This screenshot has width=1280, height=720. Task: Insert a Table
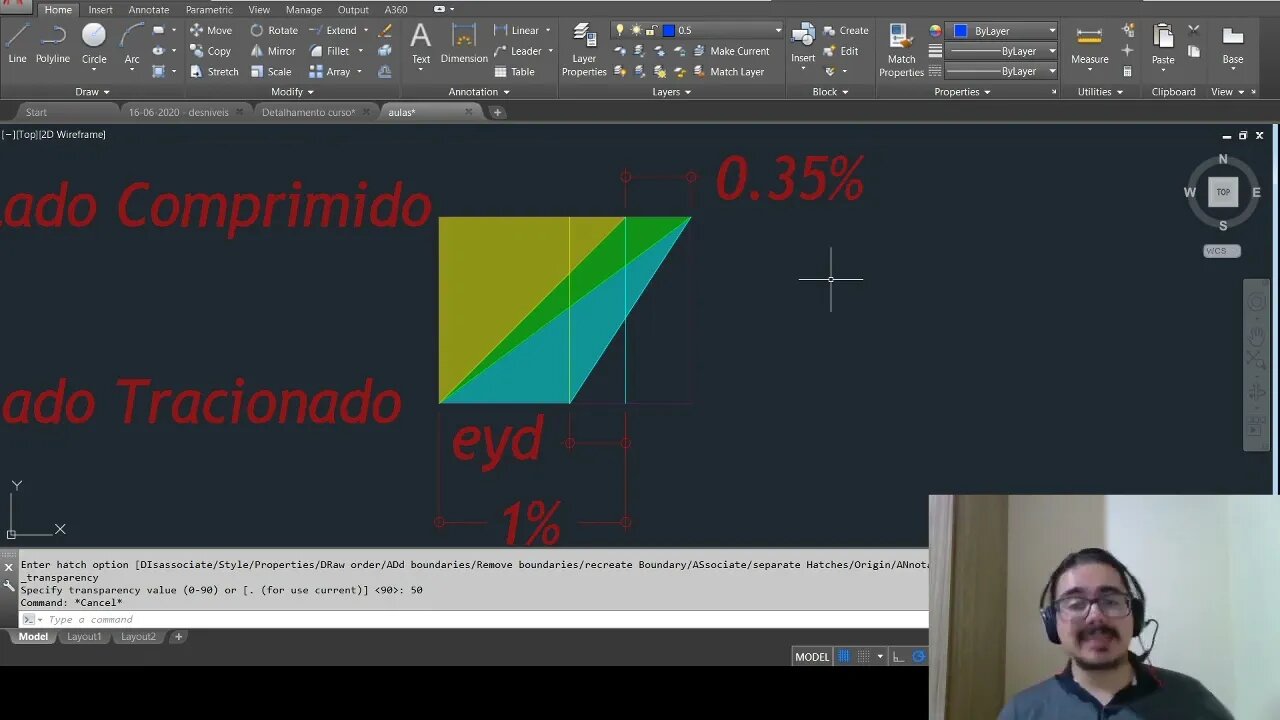[x=514, y=72]
